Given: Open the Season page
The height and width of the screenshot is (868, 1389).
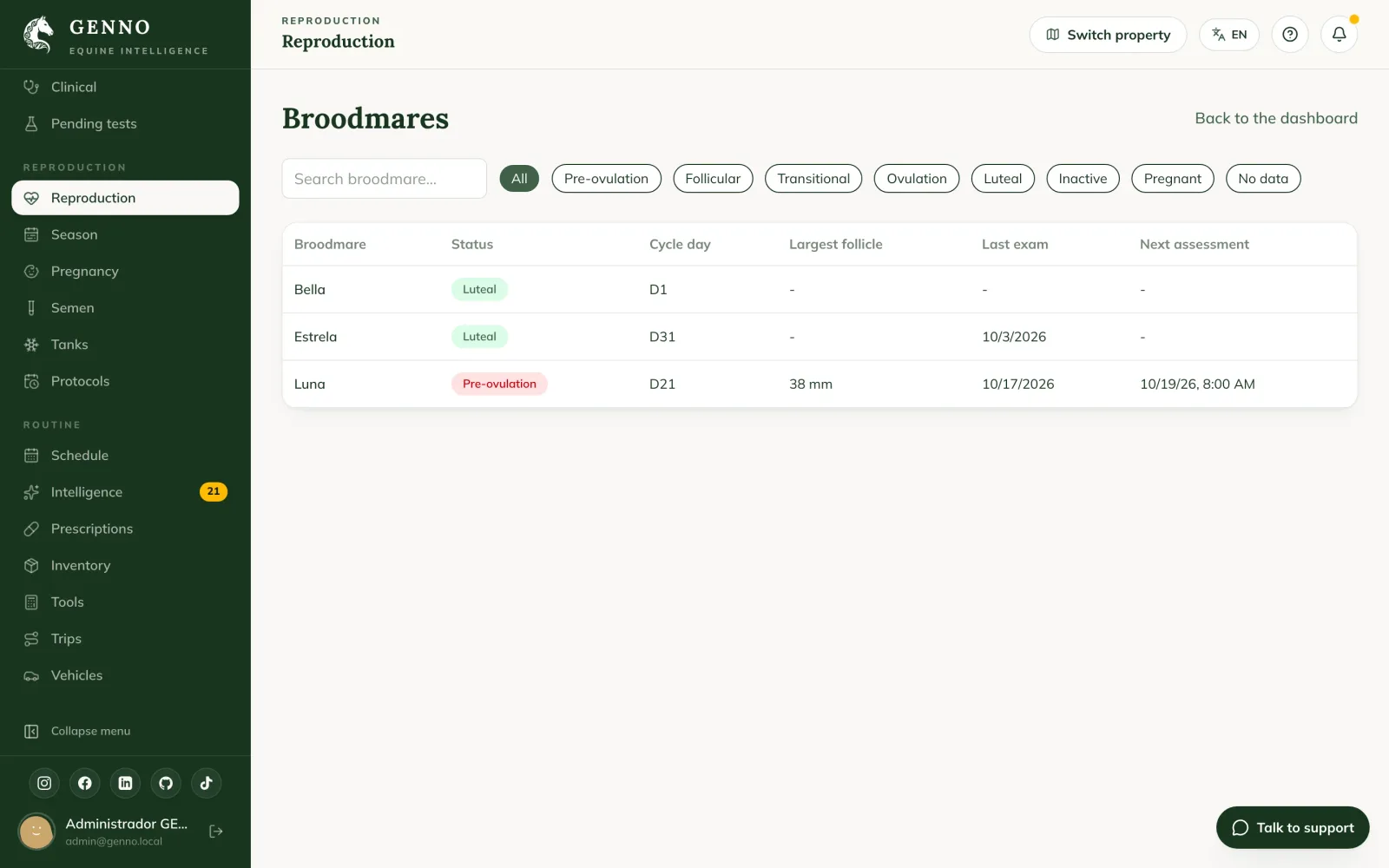Looking at the screenshot, I should point(125,234).
